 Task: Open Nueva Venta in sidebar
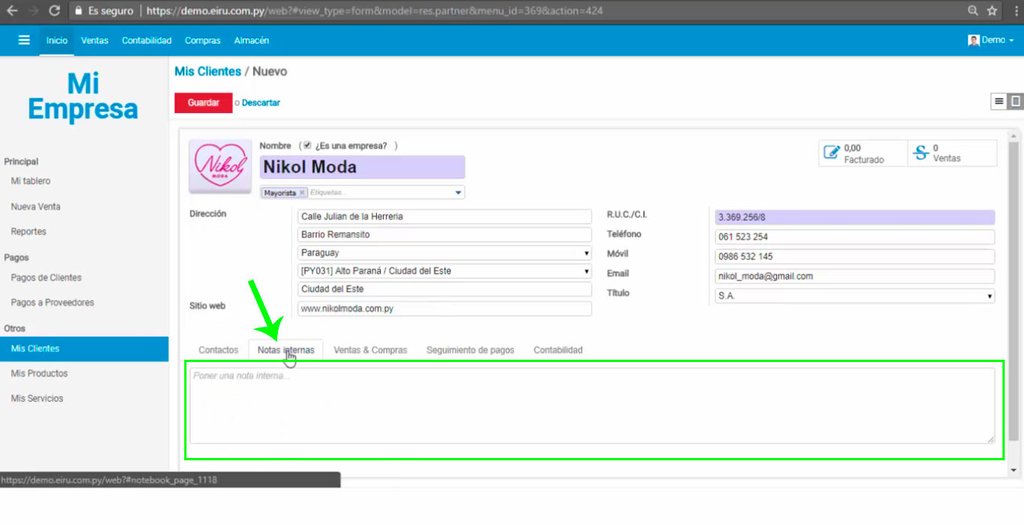click(35, 206)
